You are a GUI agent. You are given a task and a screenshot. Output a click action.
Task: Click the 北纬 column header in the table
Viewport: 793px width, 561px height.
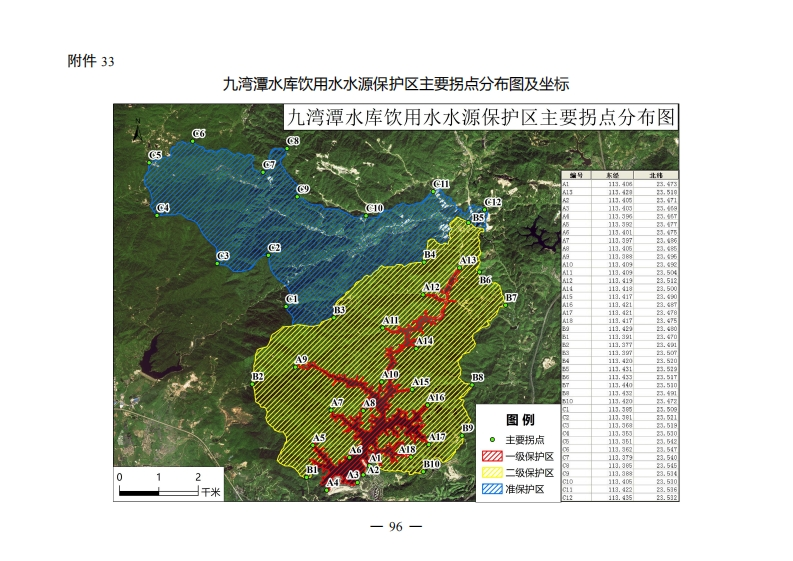pyautogui.click(x=657, y=175)
